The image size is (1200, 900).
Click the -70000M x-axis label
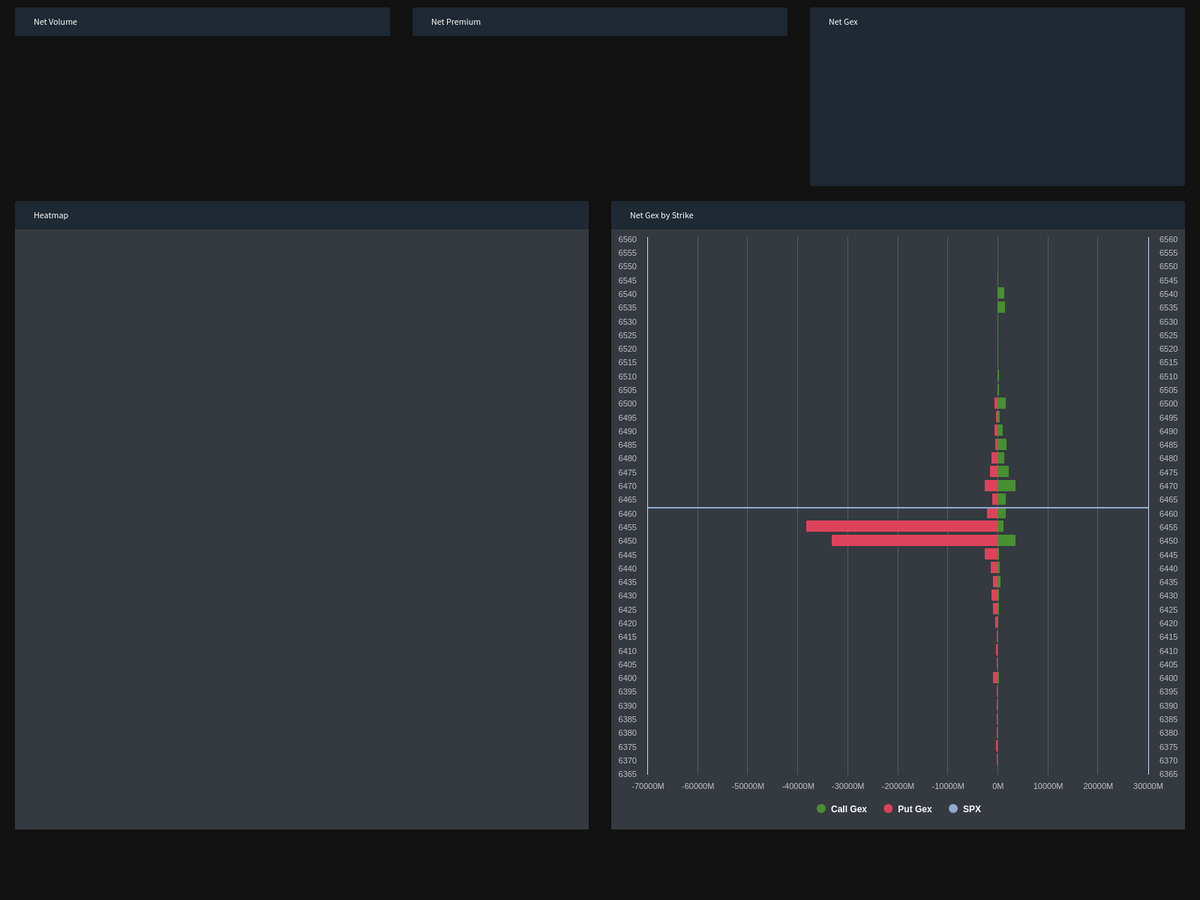pos(648,786)
